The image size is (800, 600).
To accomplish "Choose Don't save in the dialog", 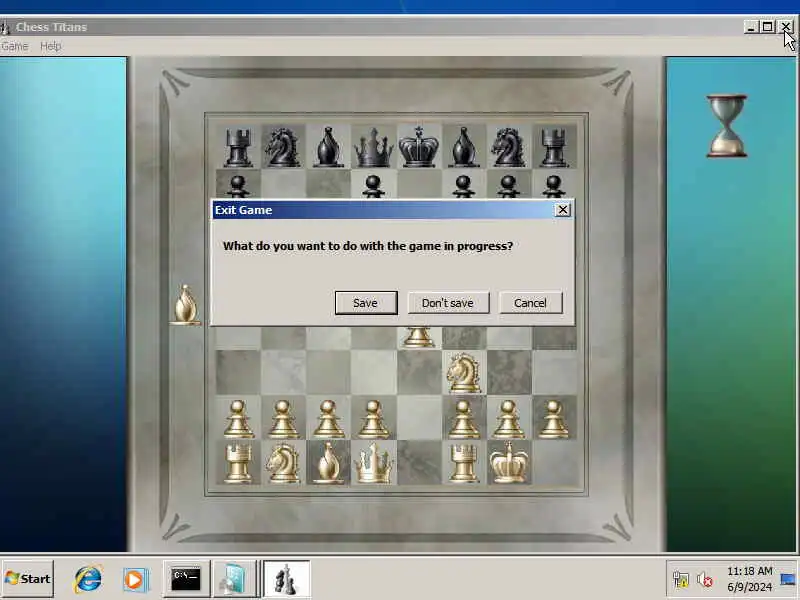I will (448, 303).
